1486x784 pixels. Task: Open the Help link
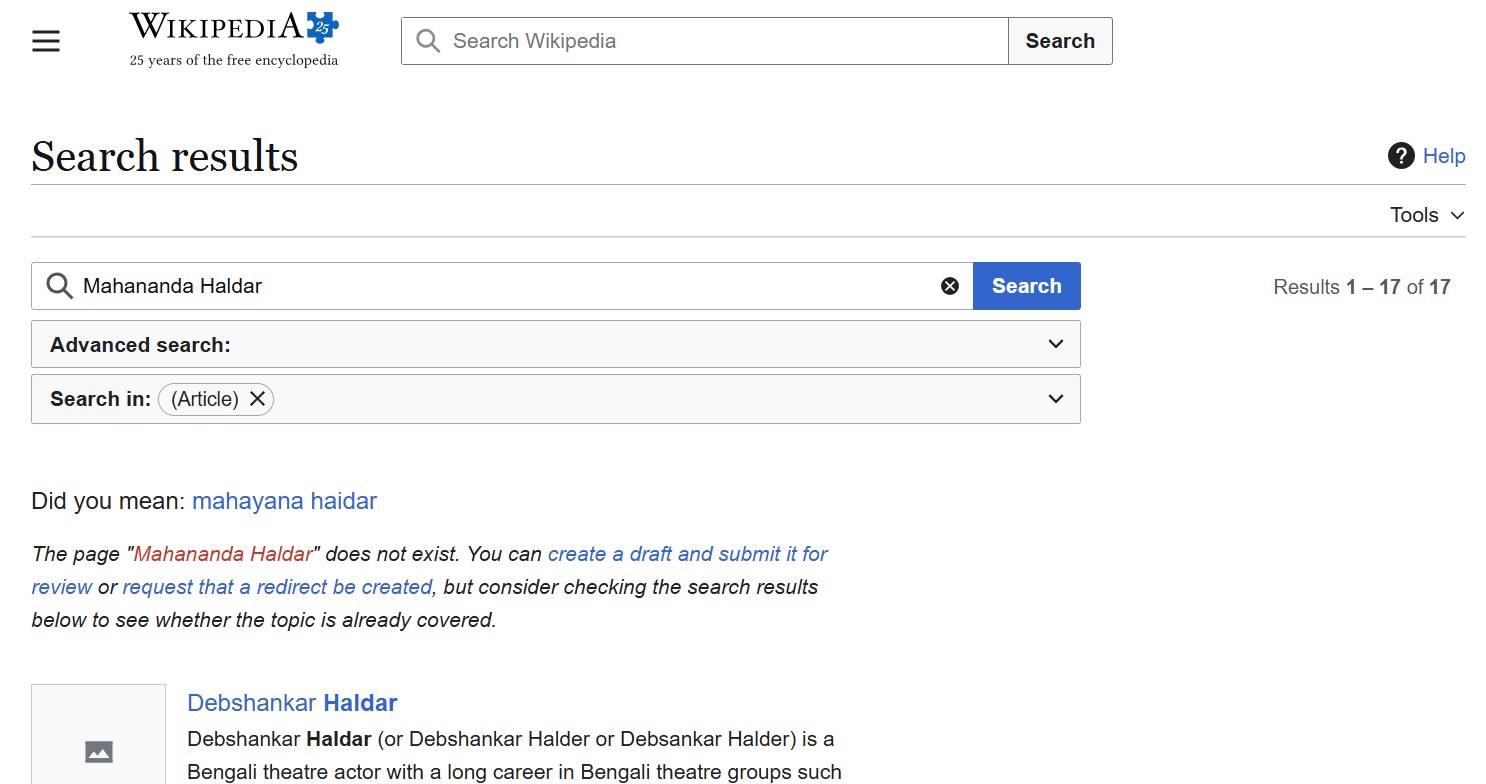1444,156
